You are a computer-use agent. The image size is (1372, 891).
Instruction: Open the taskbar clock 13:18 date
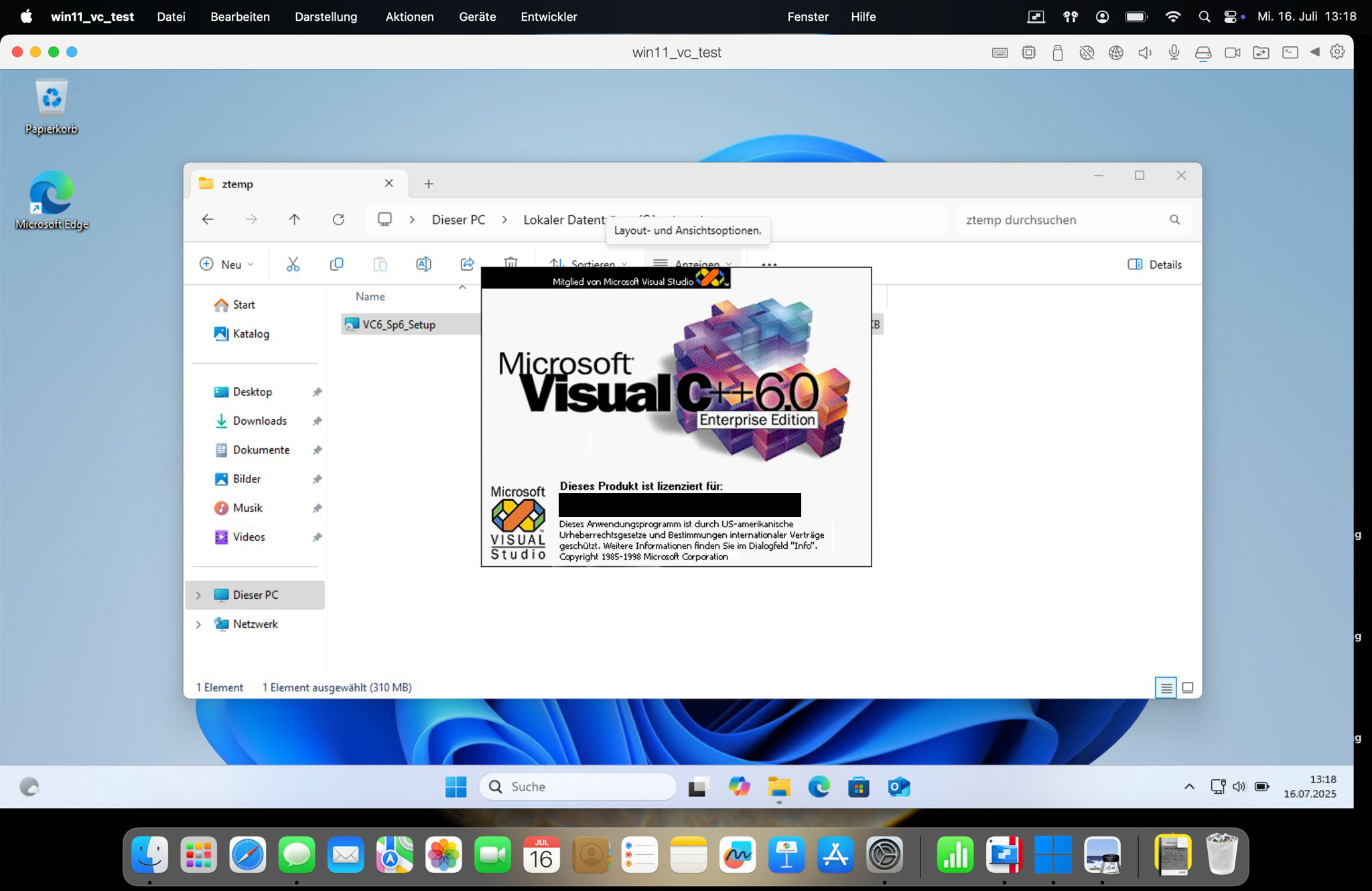click(x=1310, y=786)
